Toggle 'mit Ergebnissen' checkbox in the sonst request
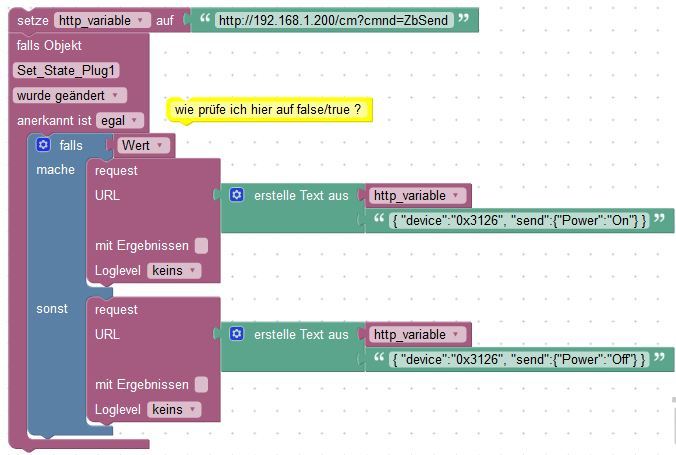 tap(201, 384)
